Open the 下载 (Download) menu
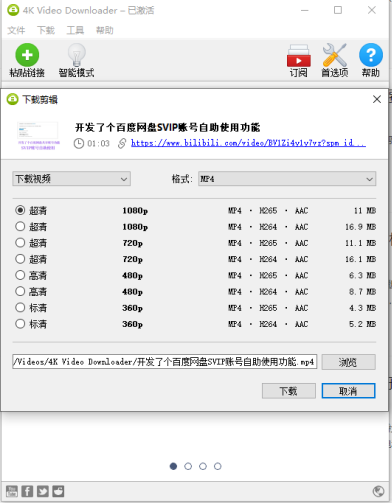Viewport: 392px width, 503px height. [x=46, y=30]
